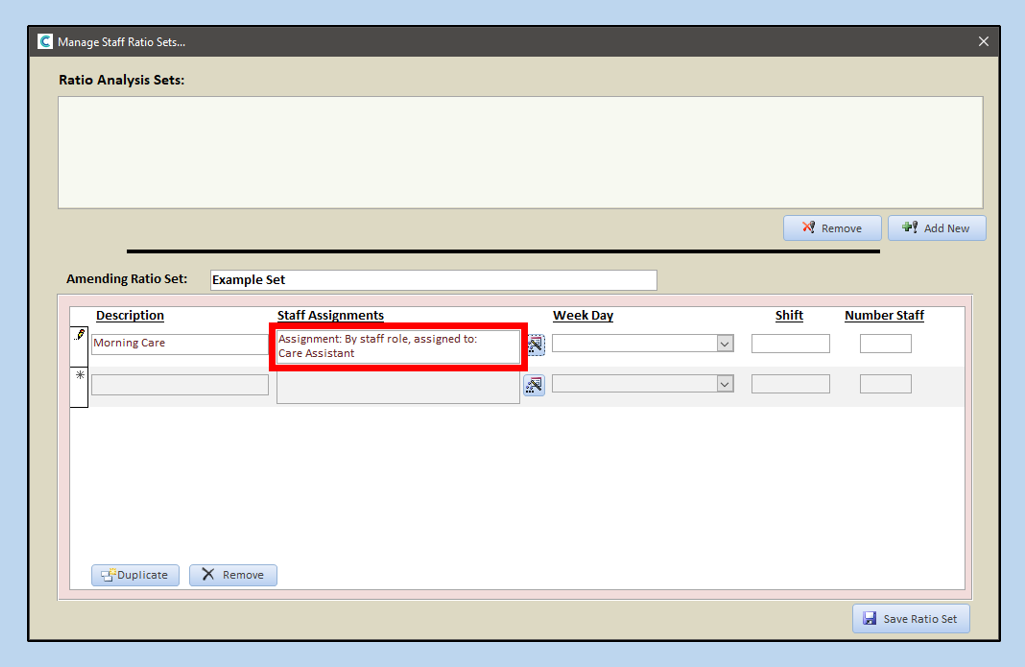Click the staff assignment editor icon in the new row
Viewport: 1025px width, 667px height.
535,385
